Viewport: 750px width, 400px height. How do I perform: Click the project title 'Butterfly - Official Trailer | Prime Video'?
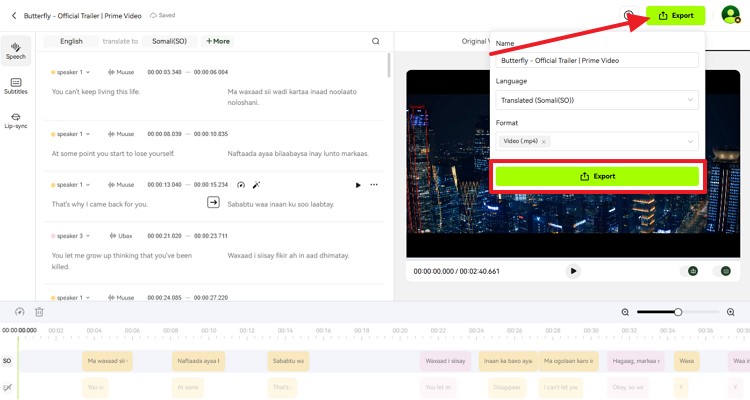pos(83,16)
